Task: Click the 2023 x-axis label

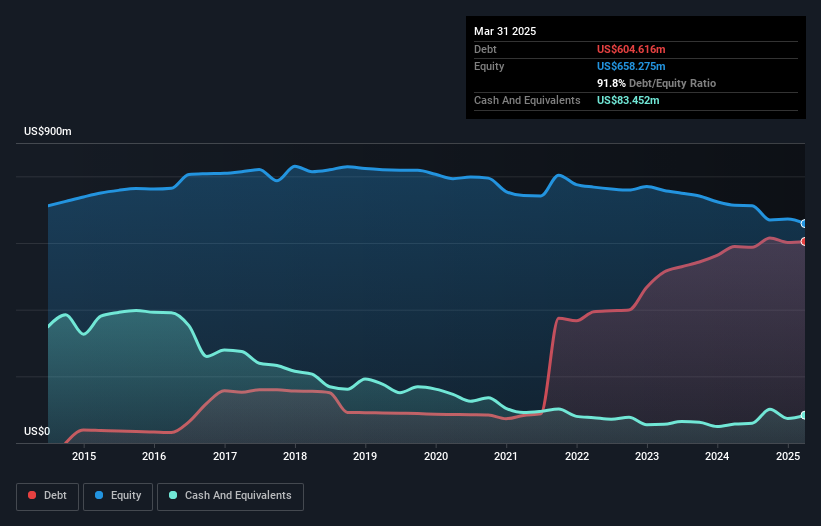Action: [x=647, y=456]
